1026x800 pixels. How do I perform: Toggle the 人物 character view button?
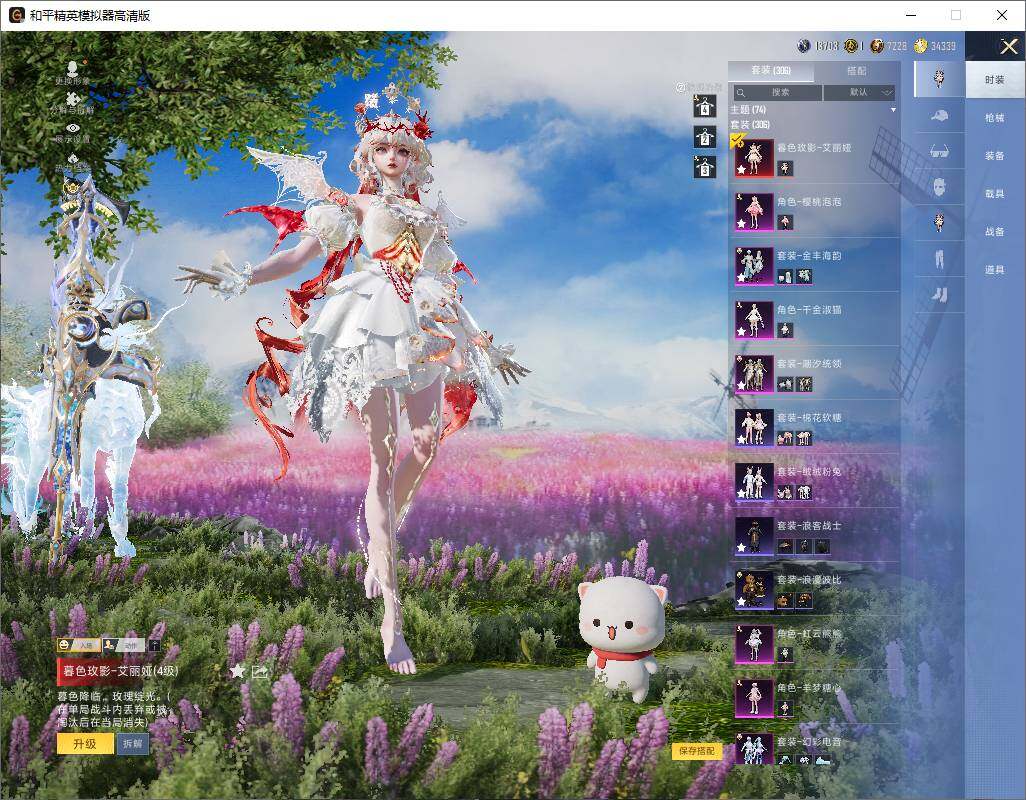79,645
